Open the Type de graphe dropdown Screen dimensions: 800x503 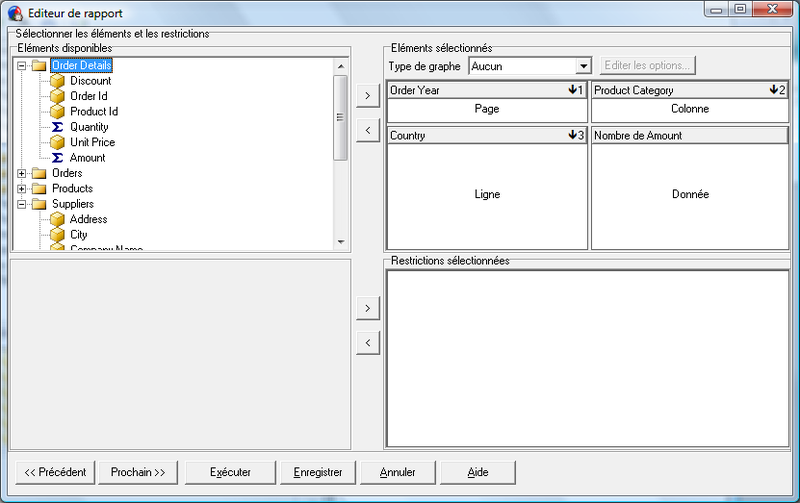tap(583, 66)
